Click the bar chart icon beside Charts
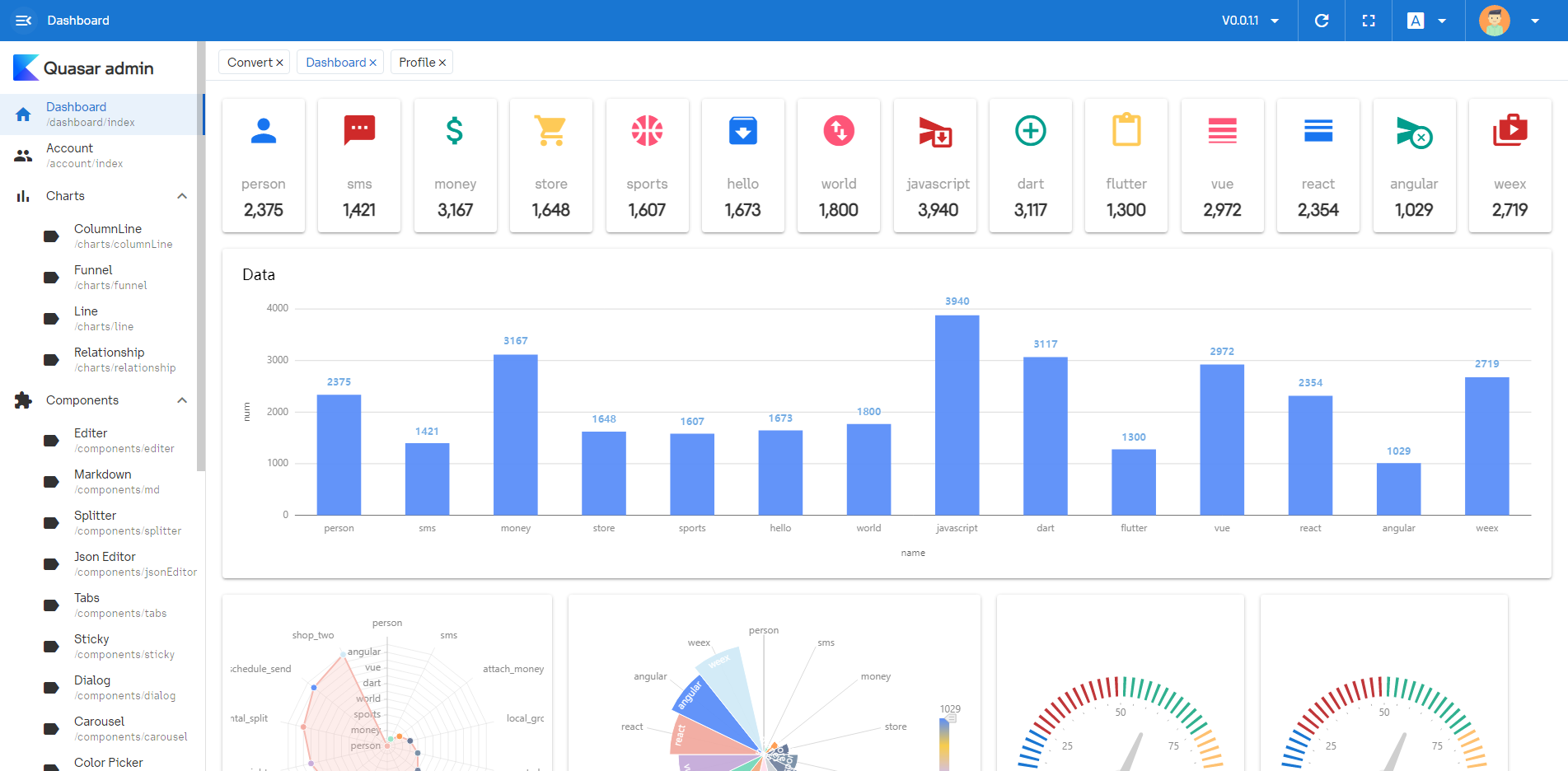The height and width of the screenshot is (771, 1568). [x=23, y=196]
